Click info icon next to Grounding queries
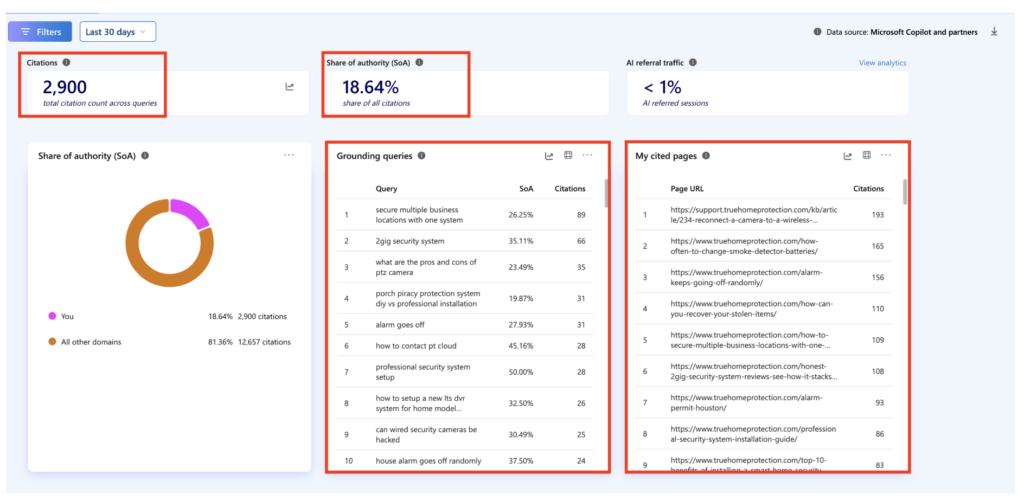Viewport: 1024px width, 500px height. (422, 155)
